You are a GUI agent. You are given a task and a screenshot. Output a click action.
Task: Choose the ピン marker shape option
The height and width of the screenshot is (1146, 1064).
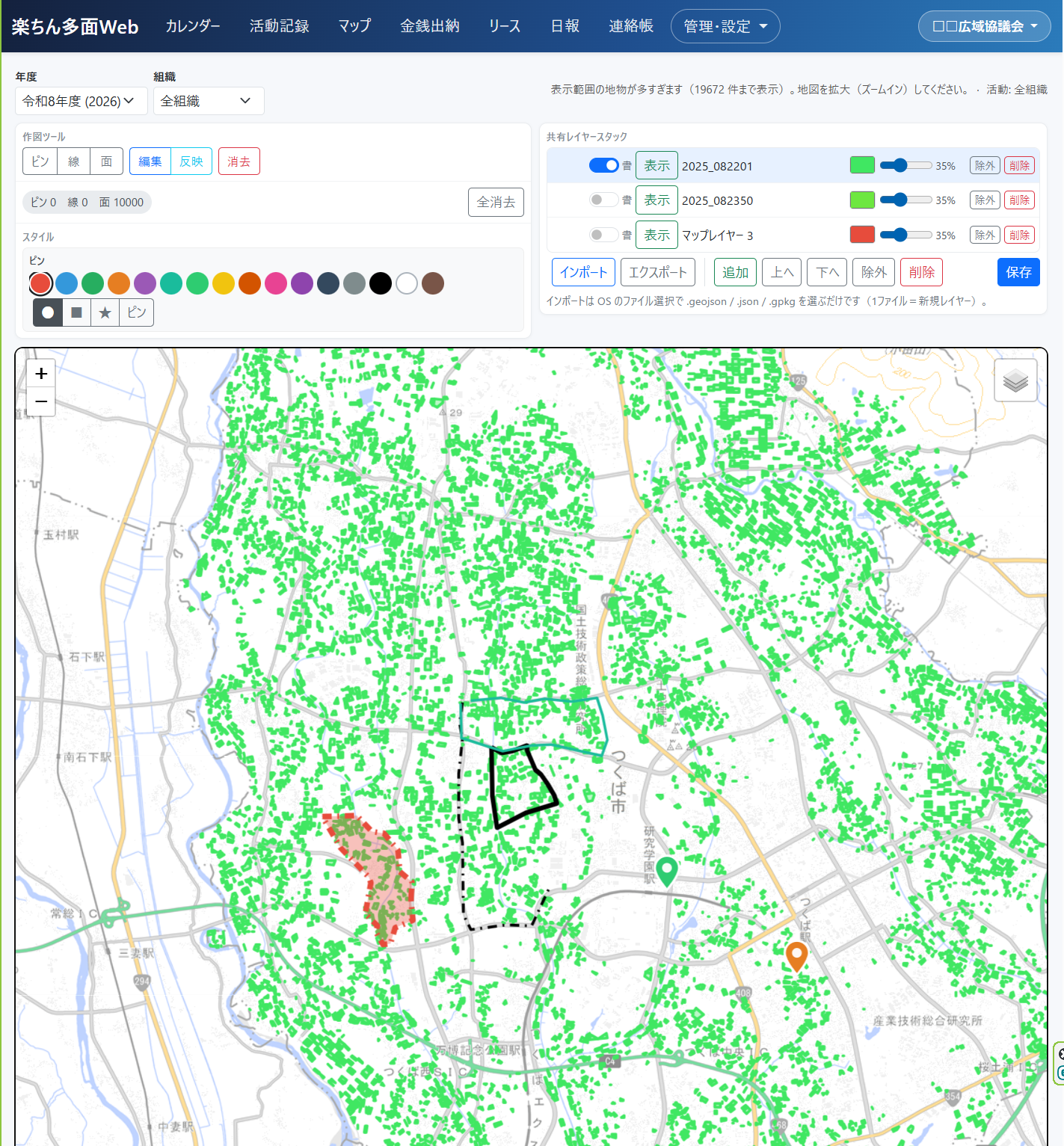(x=137, y=312)
